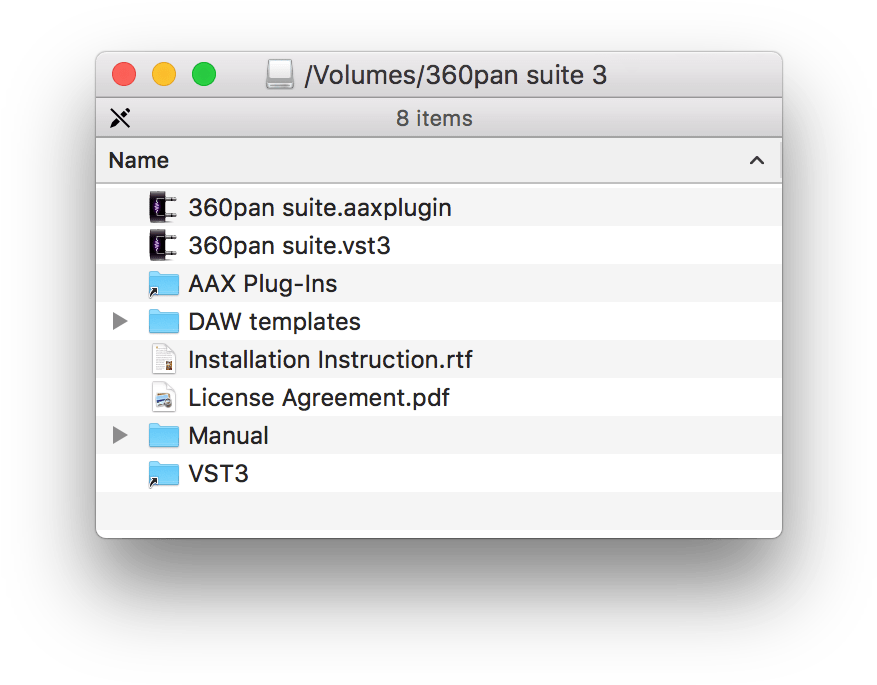Screen dimensions: 877x685
Task: Select the AAX Plug-Ins alias folder icon
Action: pyautogui.click(x=163, y=284)
